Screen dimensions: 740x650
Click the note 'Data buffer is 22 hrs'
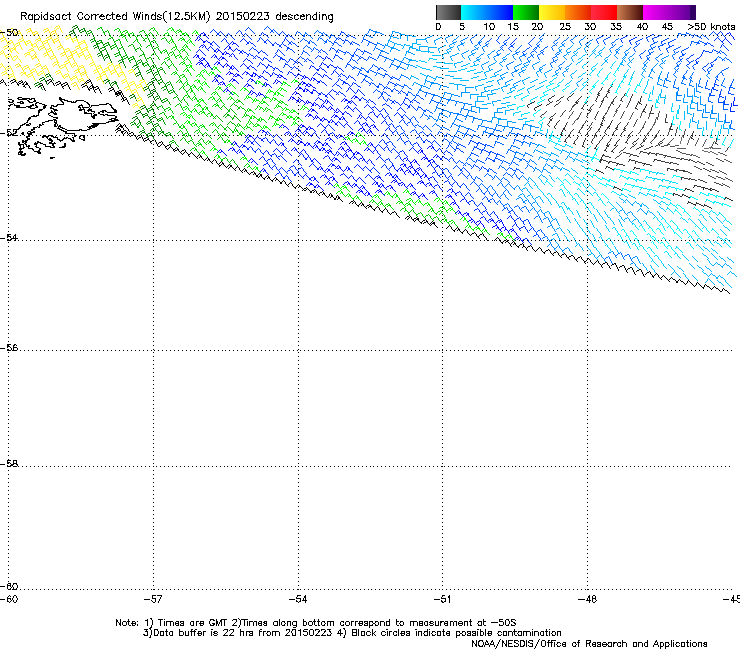click(201, 633)
